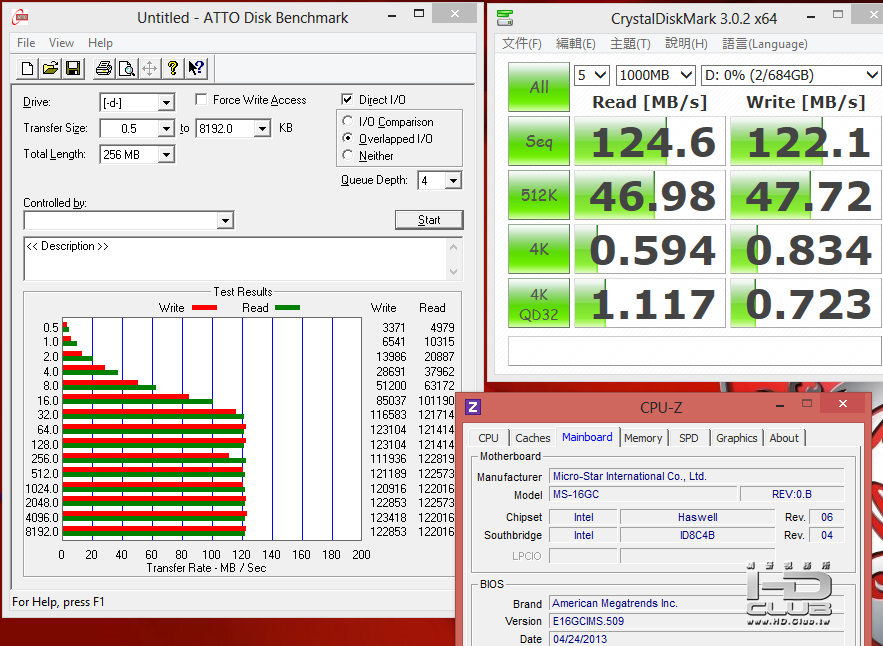Activate the context help arrow icon
This screenshot has width=883, height=646.
click(x=196, y=68)
